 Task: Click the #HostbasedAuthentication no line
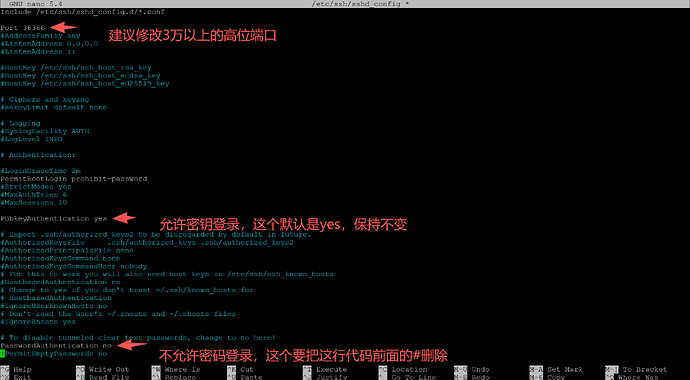[60, 282]
